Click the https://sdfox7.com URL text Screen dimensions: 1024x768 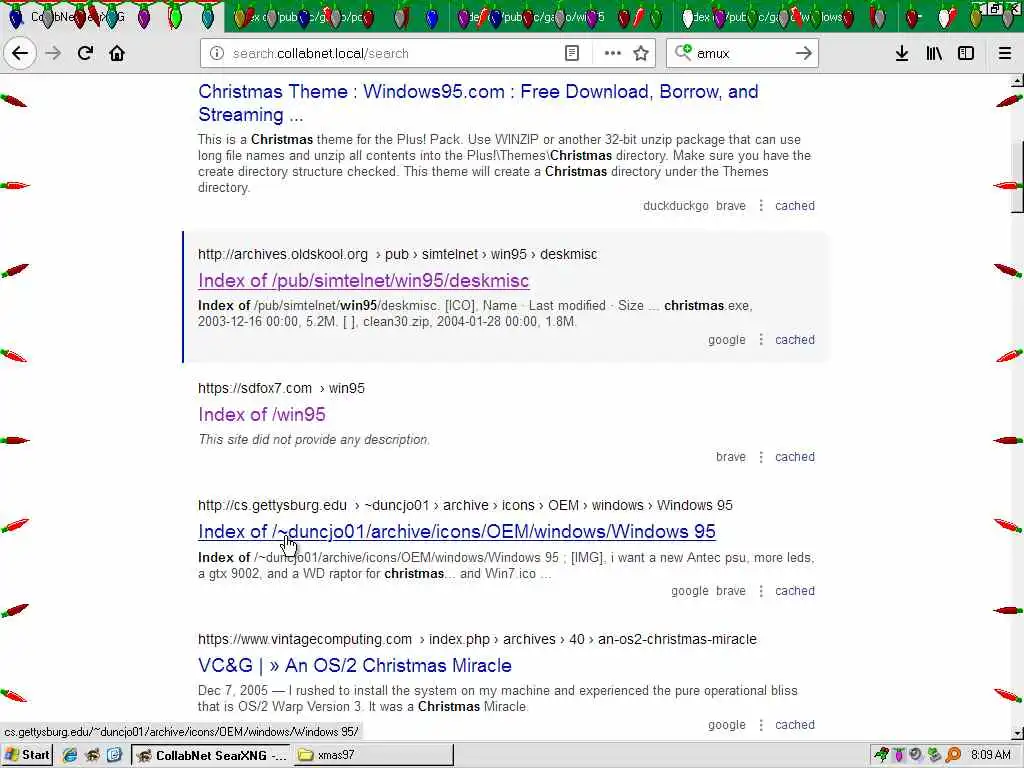[x=255, y=388]
